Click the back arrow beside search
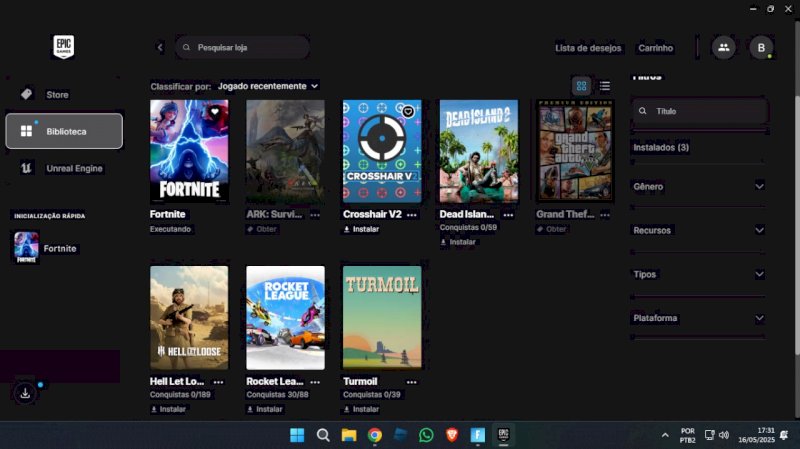This screenshot has width=800, height=449. 160,47
